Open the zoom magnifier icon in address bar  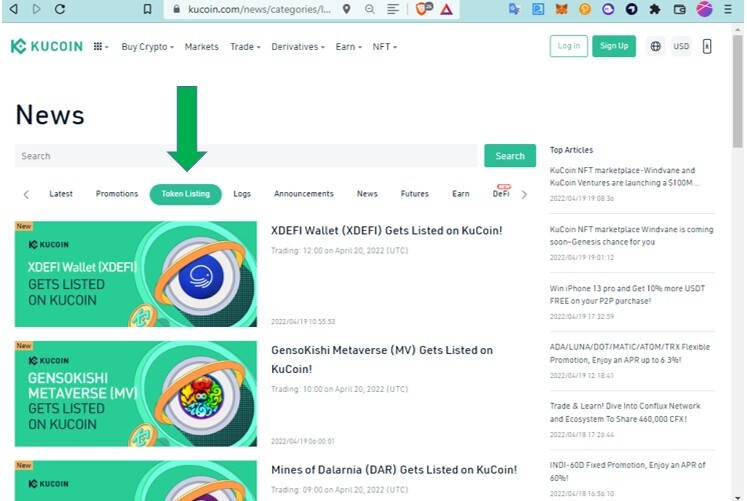[x=370, y=9]
